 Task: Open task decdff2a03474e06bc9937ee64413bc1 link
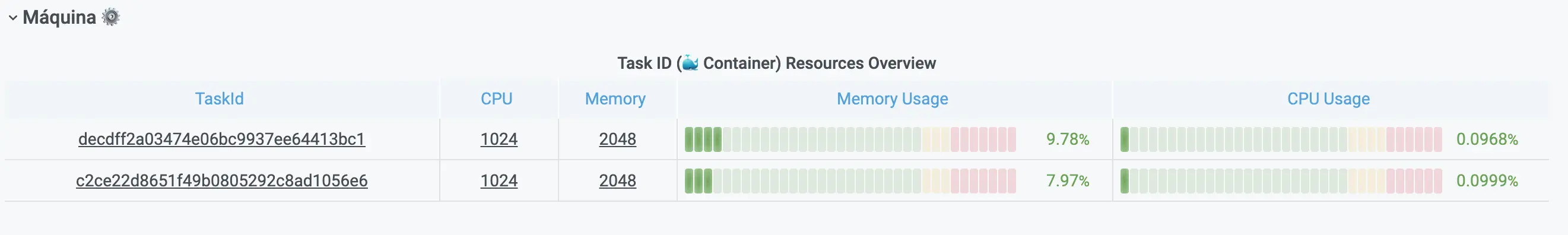pyautogui.click(x=221, y=139)
